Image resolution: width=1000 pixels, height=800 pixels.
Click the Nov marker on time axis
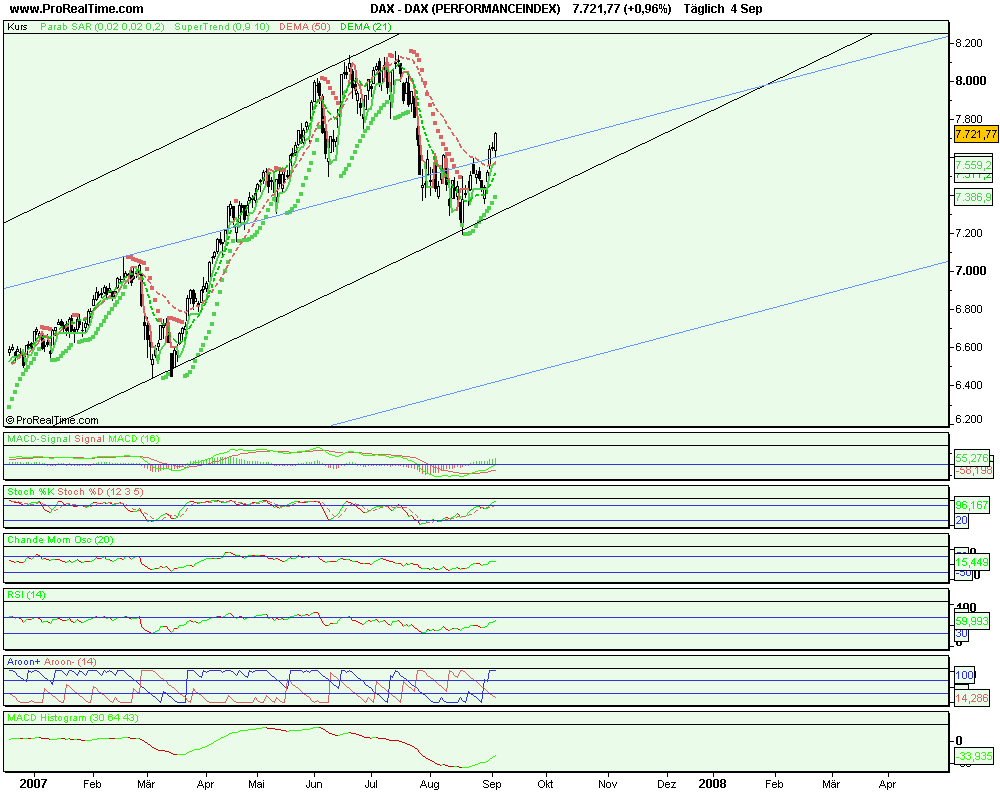tap(608, 784)
